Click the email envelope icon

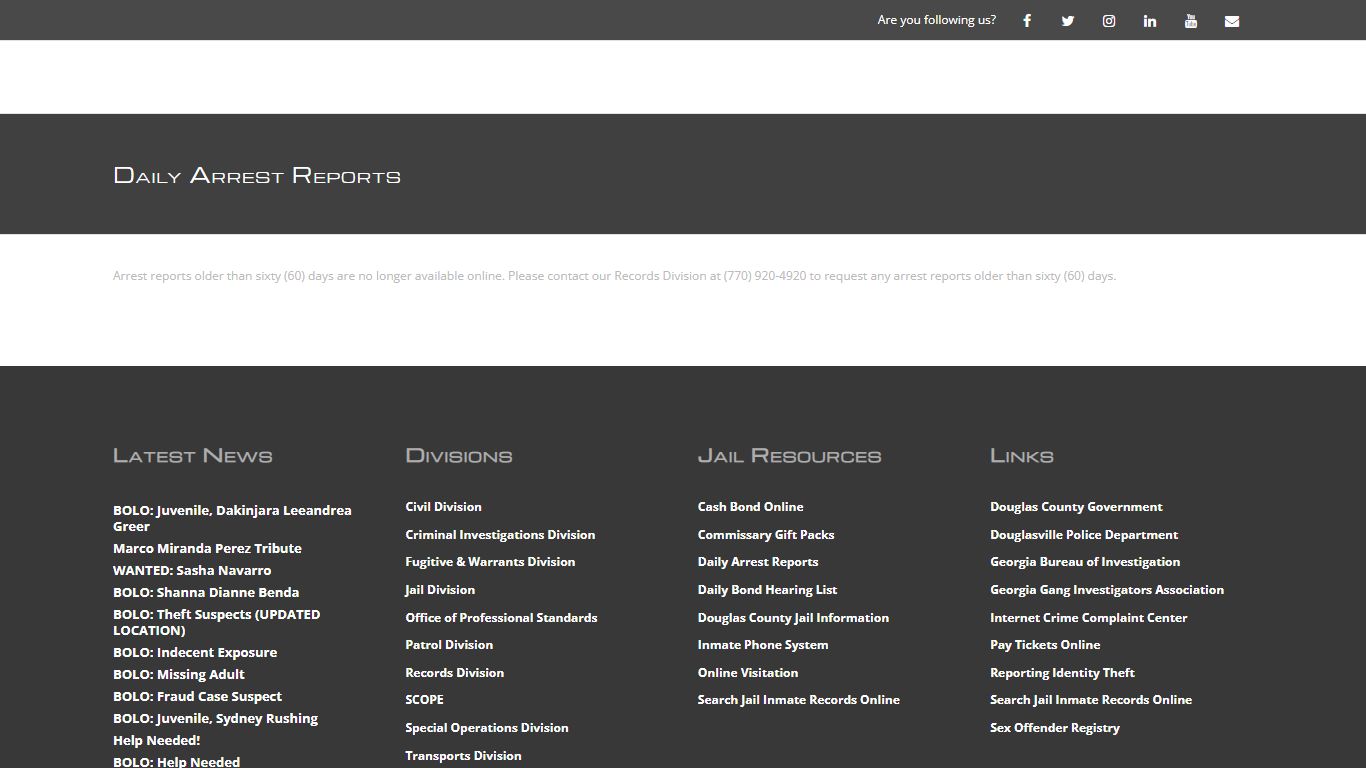click(x=1232, y=20)
